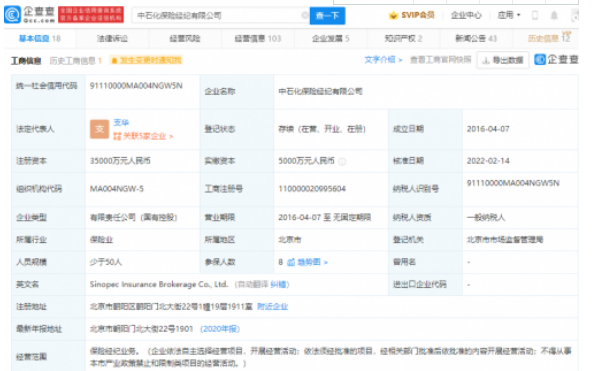The width and height of the screenshot is (602, 371).
Task: Open 查看工商官网快照 link
Action: tap(440, 60)
